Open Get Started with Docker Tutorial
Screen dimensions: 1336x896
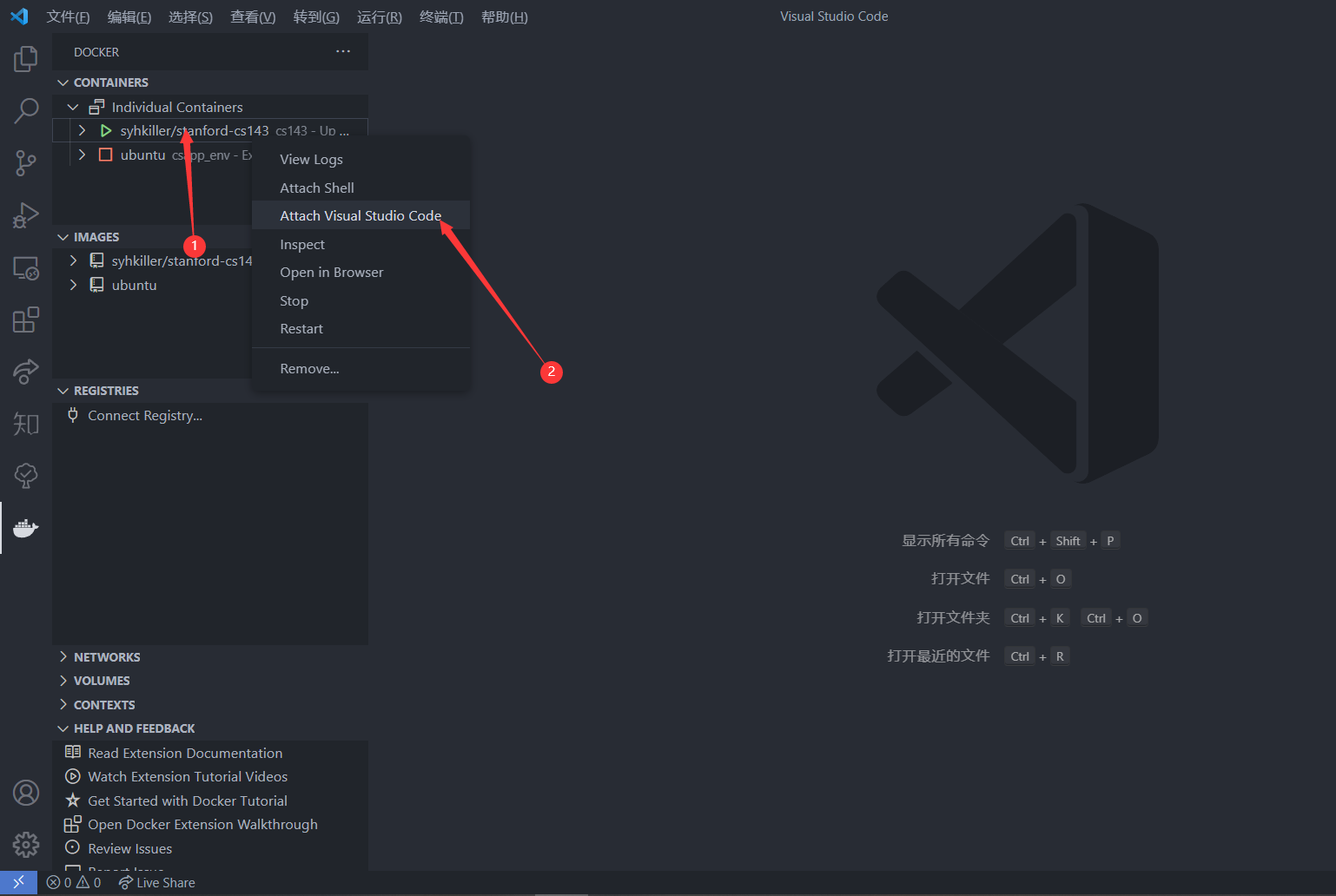[188, 800]
